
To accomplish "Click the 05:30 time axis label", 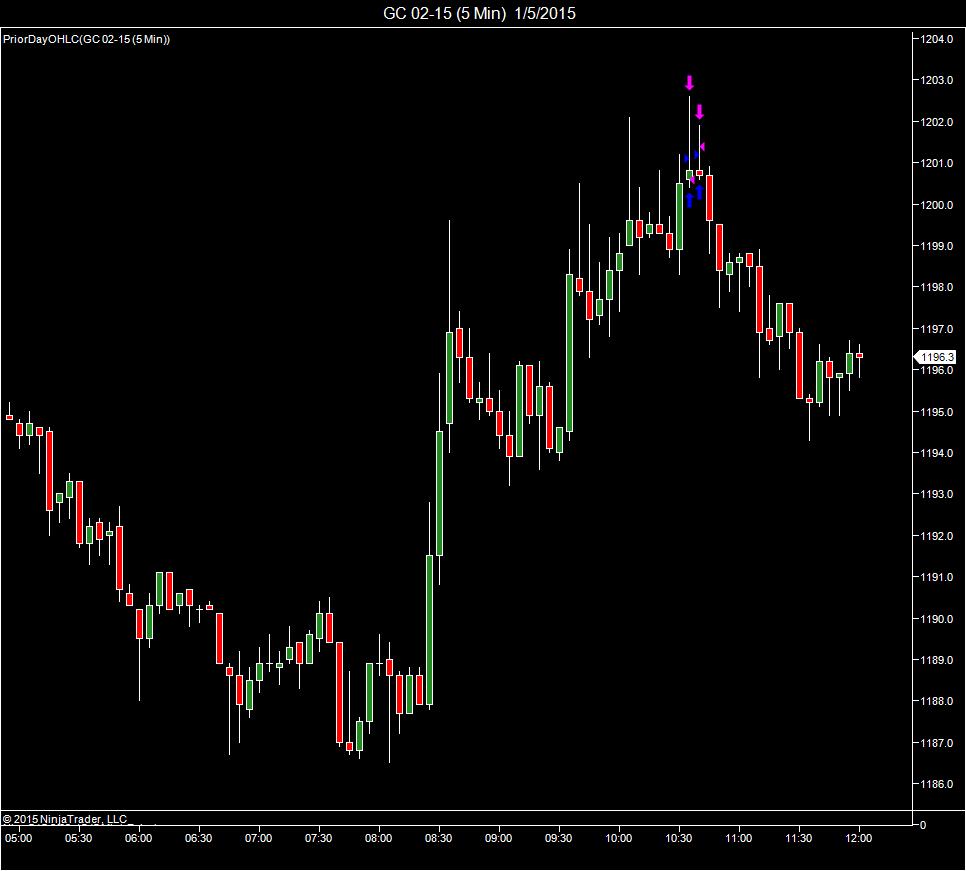I will click(x=78, y=838).
